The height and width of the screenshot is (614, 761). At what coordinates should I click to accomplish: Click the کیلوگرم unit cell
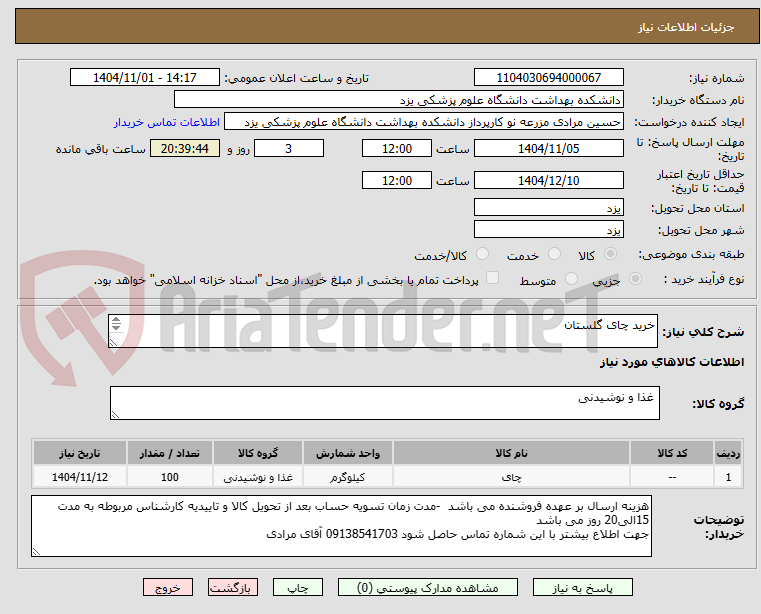point(347,477)
